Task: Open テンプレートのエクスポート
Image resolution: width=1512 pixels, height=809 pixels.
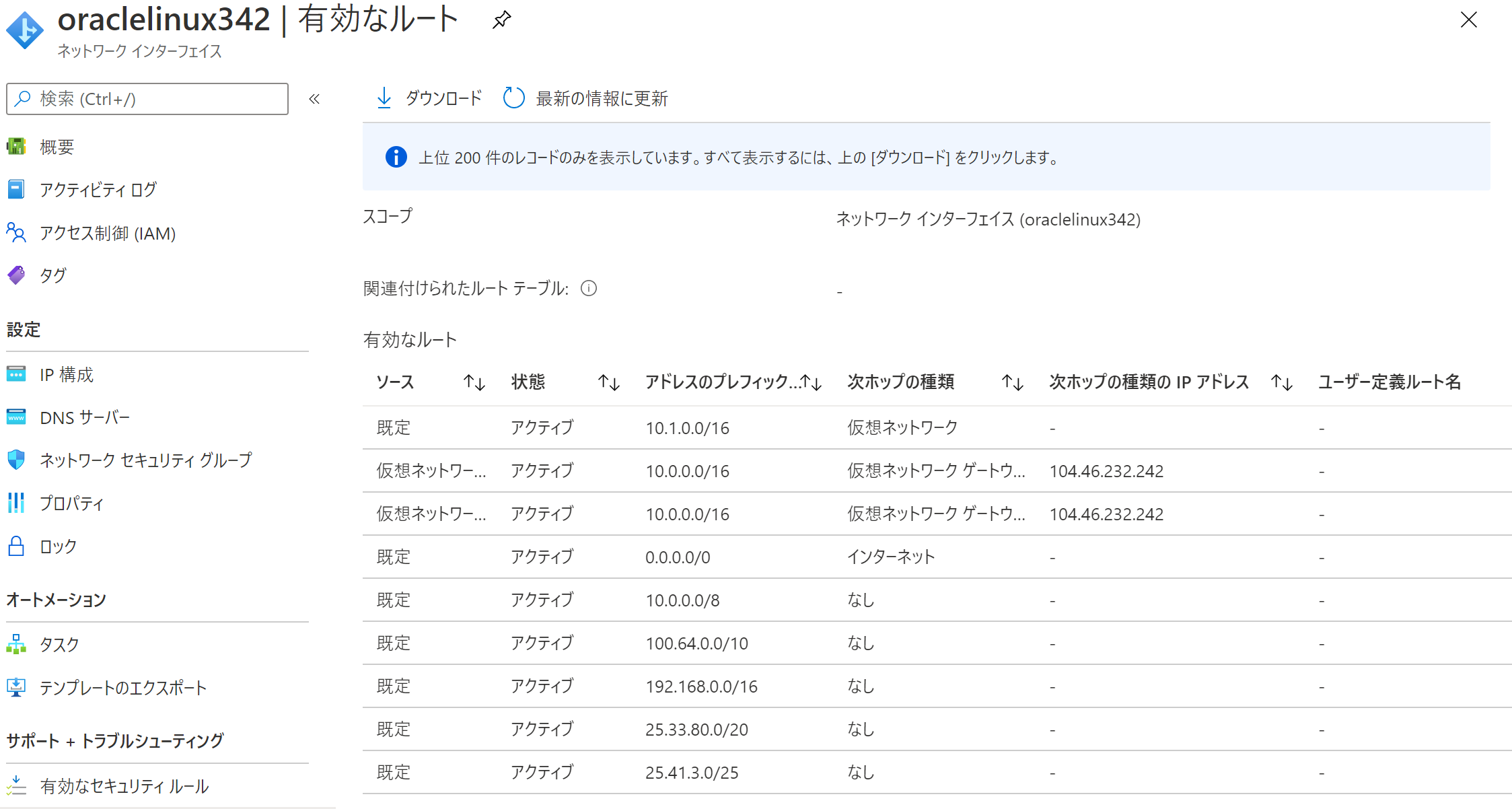Action: point(123,688)
